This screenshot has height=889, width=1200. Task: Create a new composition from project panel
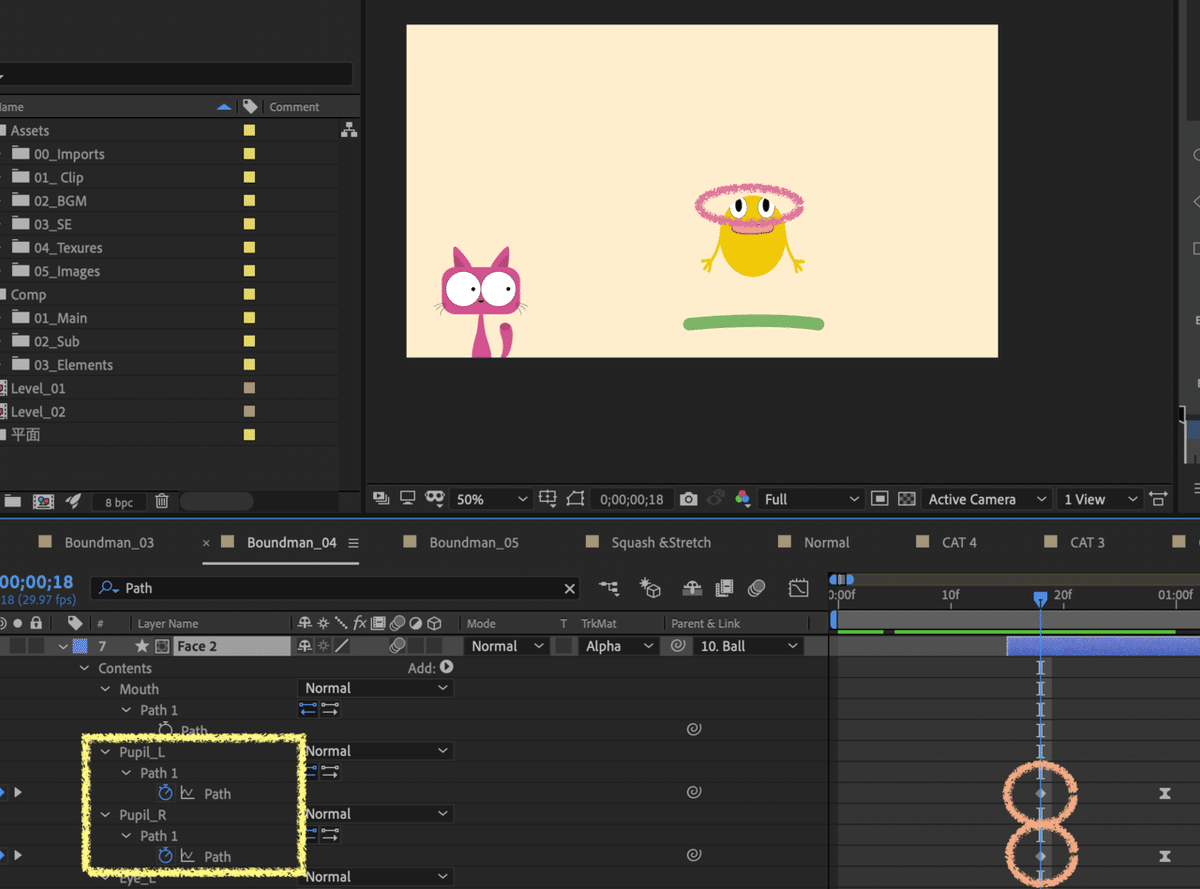(43, 501)
